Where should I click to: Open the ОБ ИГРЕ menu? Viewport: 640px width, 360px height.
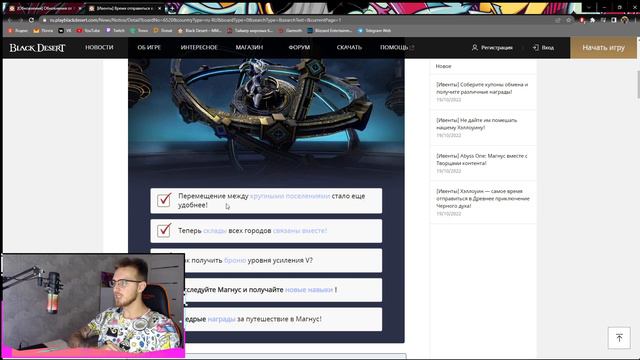pyautogui.click(x=149, y=47)
